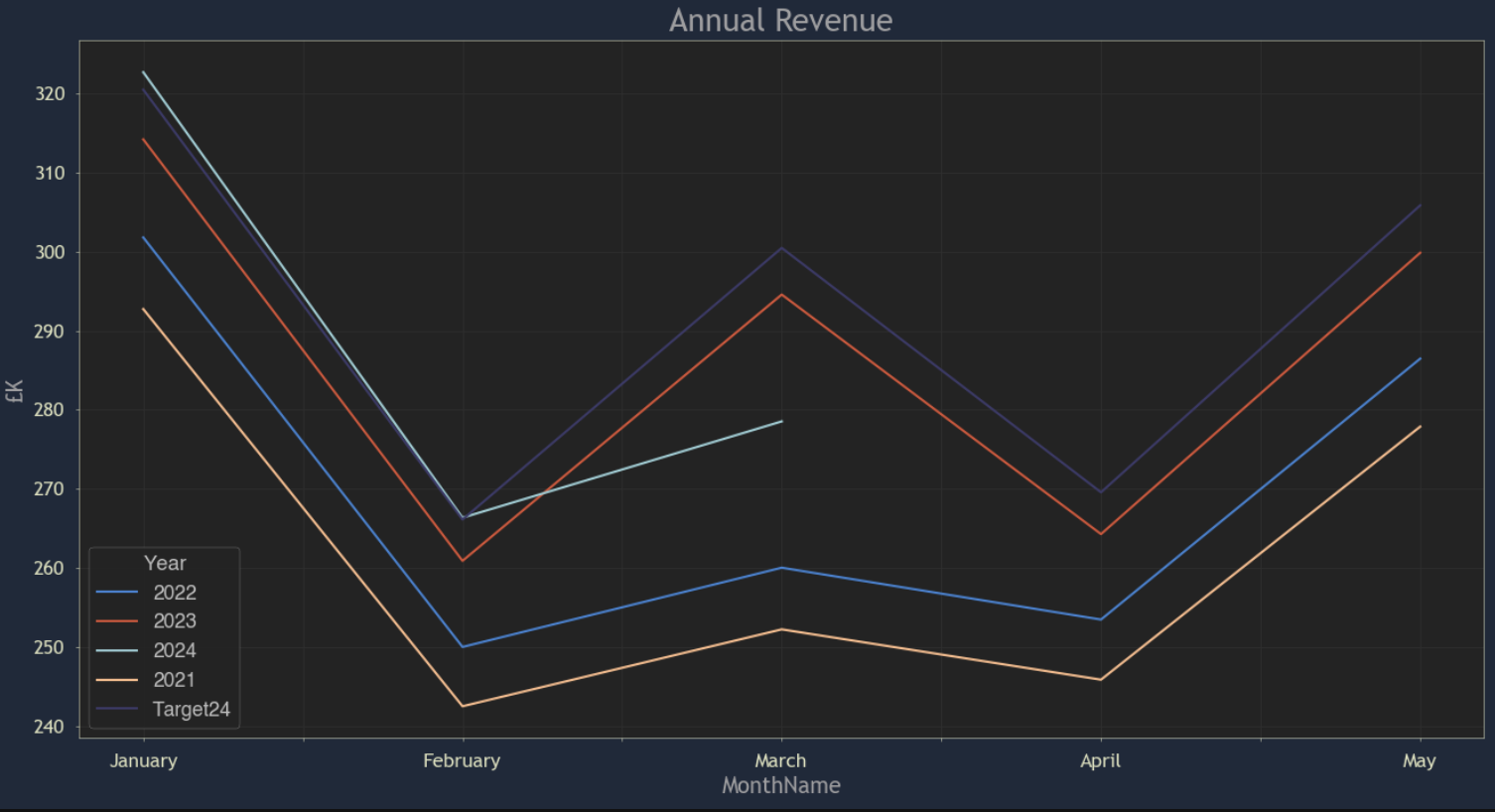Click the 'May' x-axis tick label
1495x812 pixels.
1420,760
